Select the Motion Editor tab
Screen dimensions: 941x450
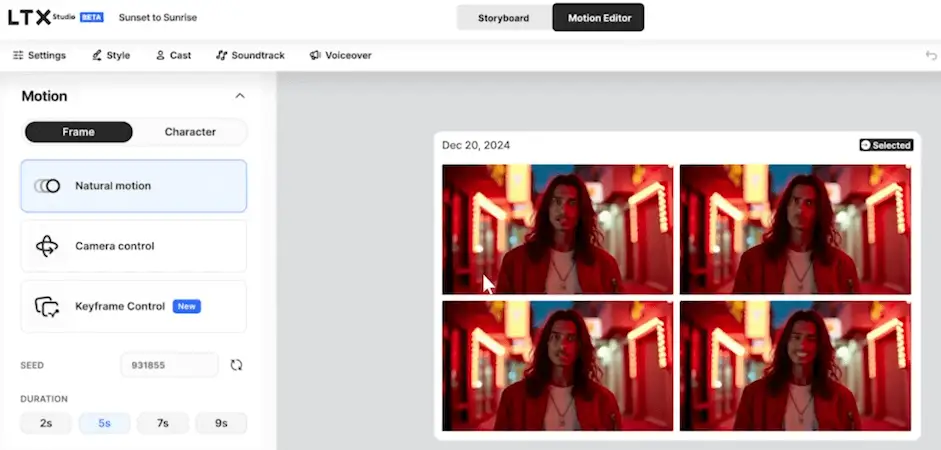[599, 18]
